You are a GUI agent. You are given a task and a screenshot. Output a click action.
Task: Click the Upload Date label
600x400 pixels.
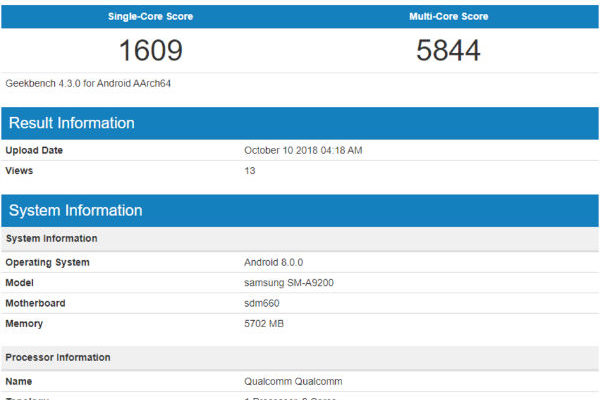34,150
